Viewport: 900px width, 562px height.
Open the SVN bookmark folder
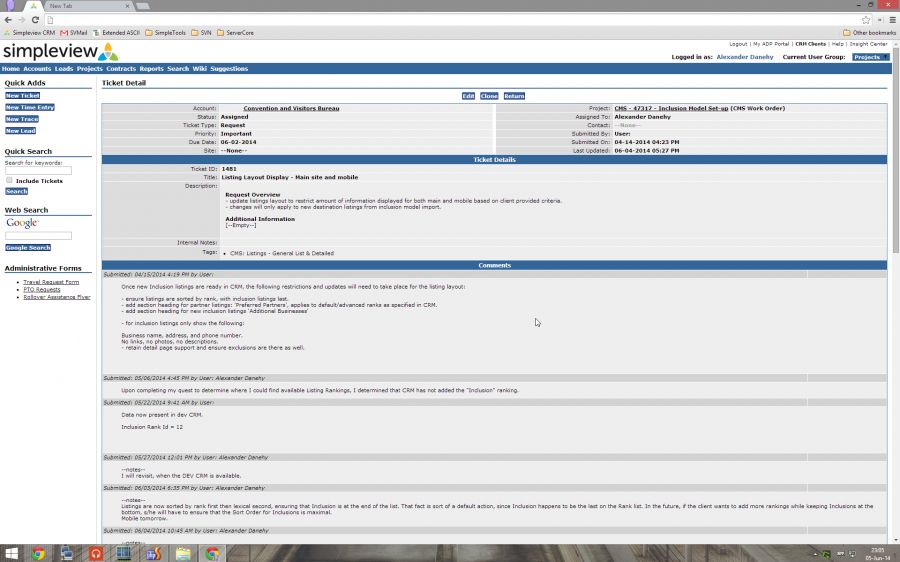click(201, 33)
